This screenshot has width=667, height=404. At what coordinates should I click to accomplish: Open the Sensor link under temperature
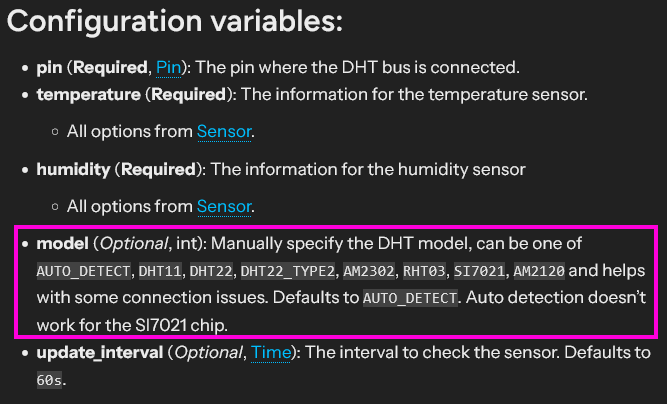point(225,131)
